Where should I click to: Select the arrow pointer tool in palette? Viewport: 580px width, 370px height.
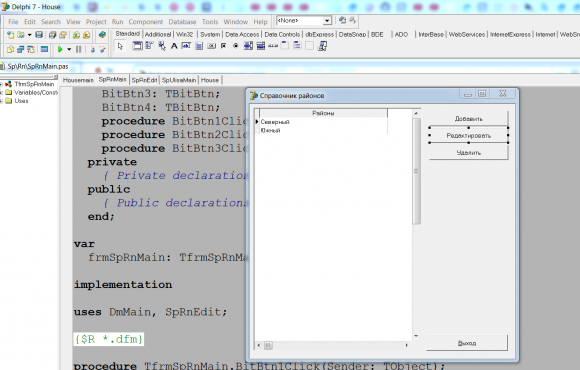click(x=120, y=46)
